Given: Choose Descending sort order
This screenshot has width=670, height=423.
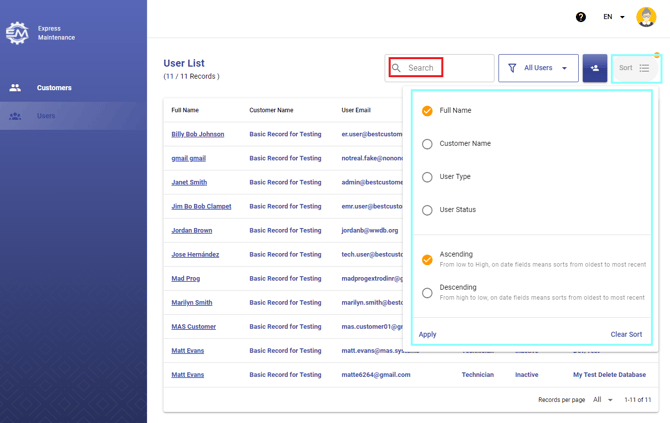Looking at the screenshot, I should point(427,293).
